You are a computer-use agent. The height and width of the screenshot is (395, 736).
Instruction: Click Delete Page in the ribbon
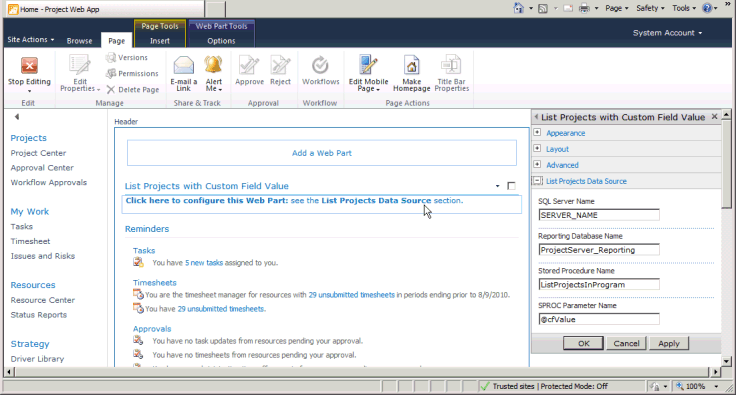pyautogui.click(x=133, y=90)
